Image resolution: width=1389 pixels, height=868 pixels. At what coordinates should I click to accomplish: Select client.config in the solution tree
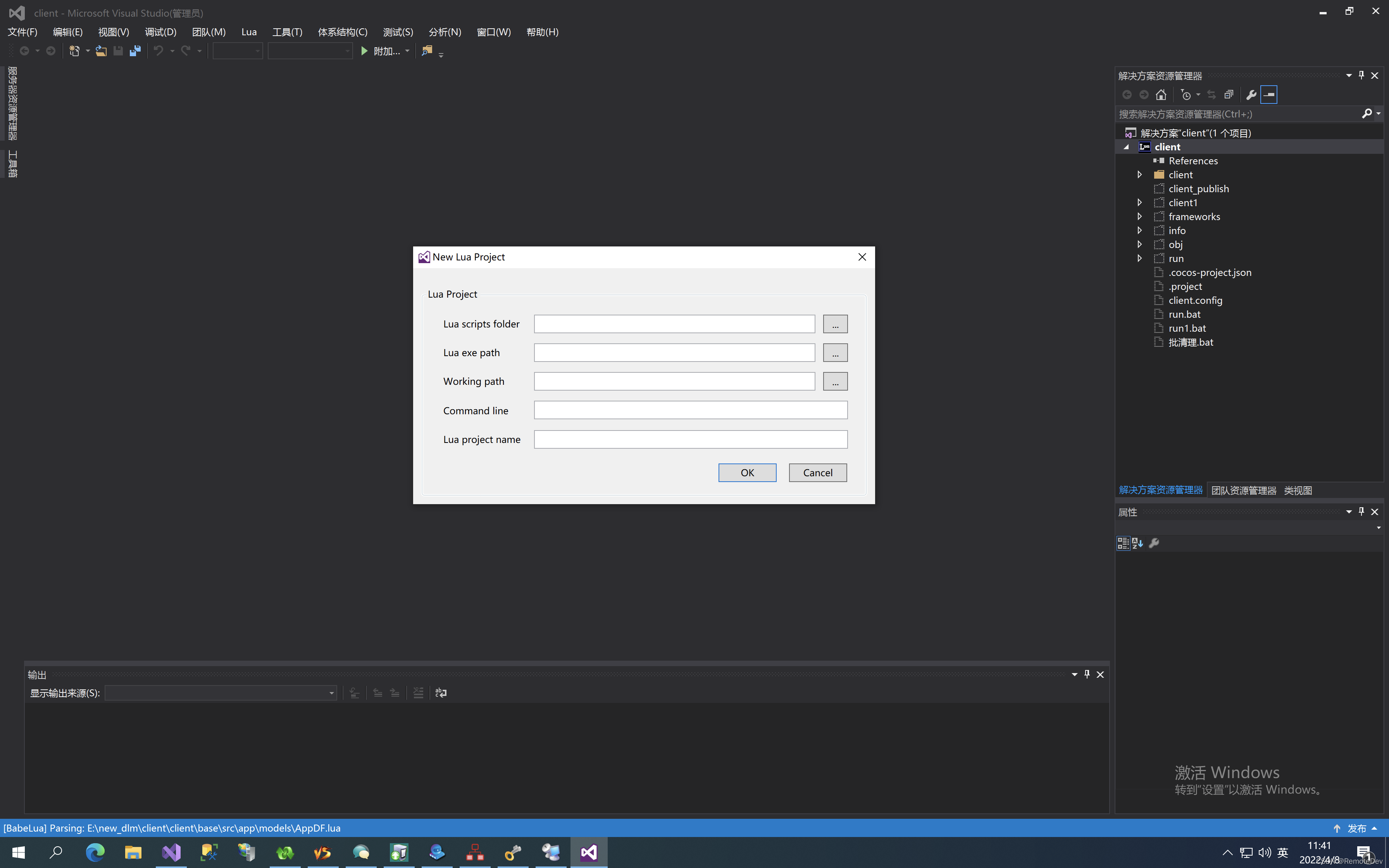[x=1195, y=300]
